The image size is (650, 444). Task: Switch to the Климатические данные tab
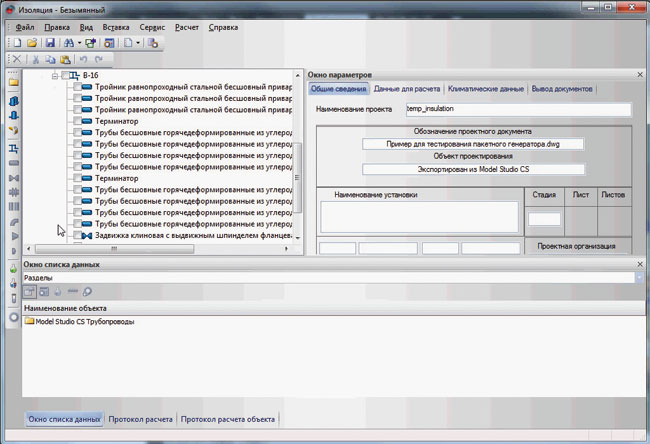(x=485, y=90)
